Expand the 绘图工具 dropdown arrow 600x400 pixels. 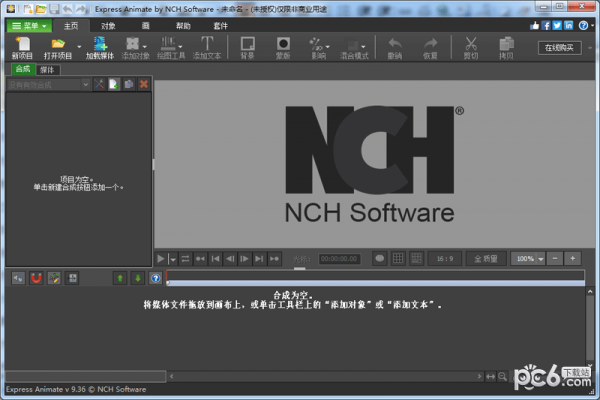click(180, 47)
